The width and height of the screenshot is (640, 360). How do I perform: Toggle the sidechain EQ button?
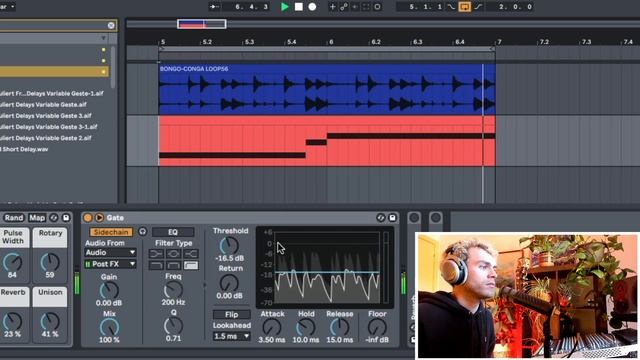point(173,232)
